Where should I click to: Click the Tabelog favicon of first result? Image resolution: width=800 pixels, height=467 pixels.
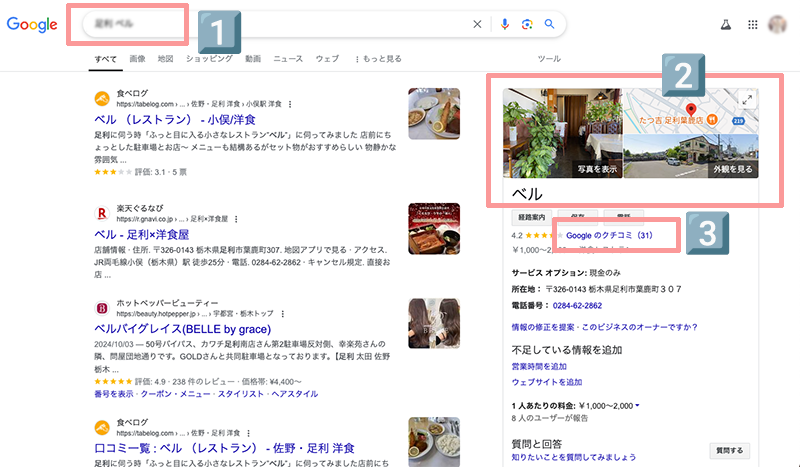click(102, 99)
